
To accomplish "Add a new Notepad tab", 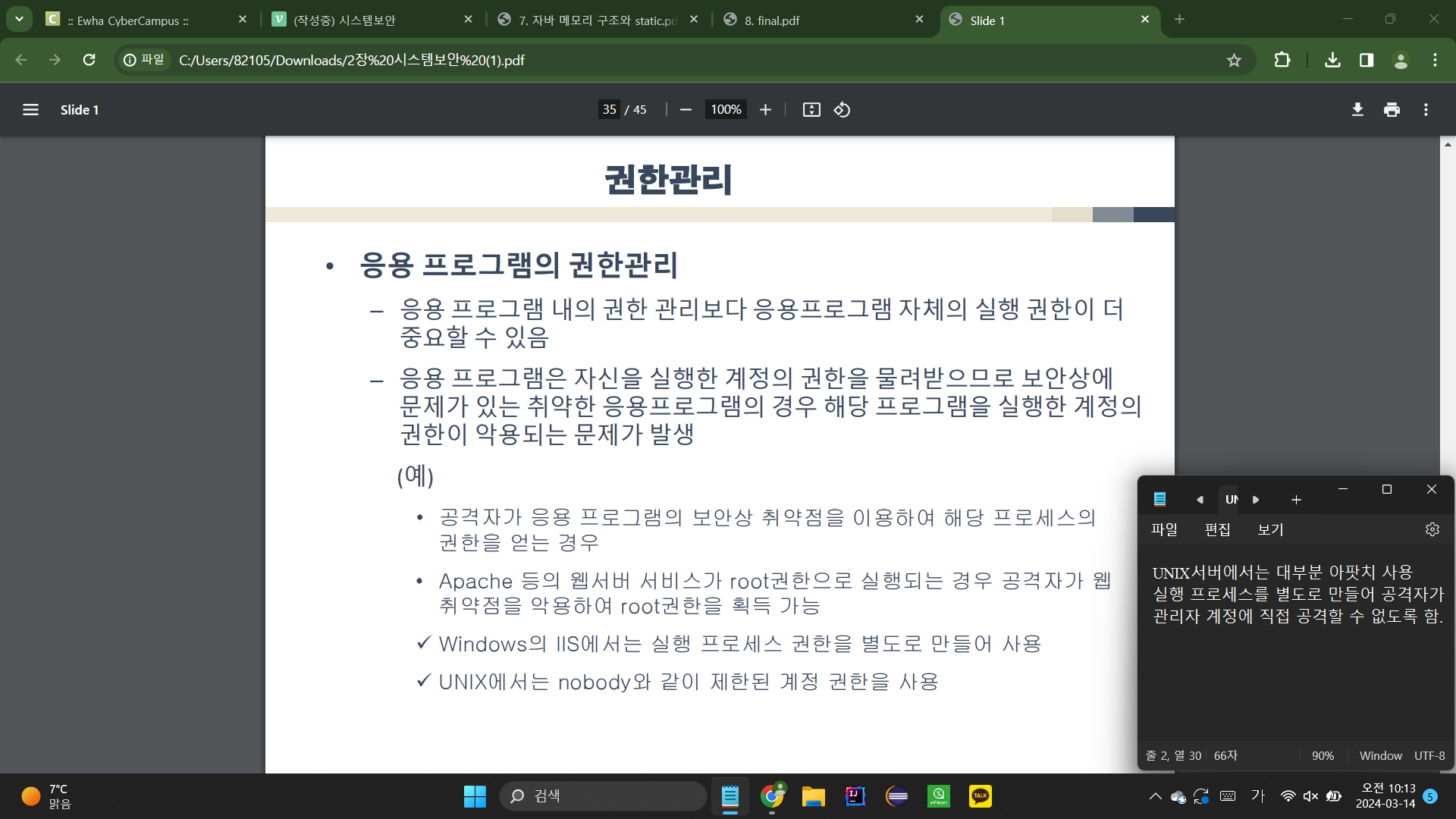I will (1296, 499).
